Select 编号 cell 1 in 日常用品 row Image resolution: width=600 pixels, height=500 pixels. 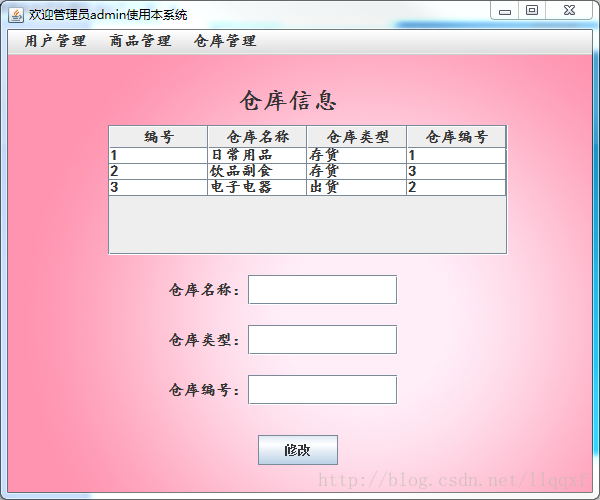[x=158, y=155]
